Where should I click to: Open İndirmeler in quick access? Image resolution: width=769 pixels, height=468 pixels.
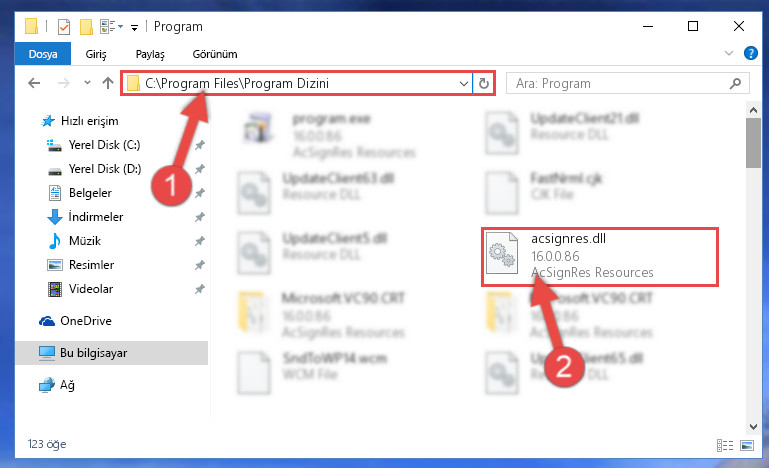(96, 217)
